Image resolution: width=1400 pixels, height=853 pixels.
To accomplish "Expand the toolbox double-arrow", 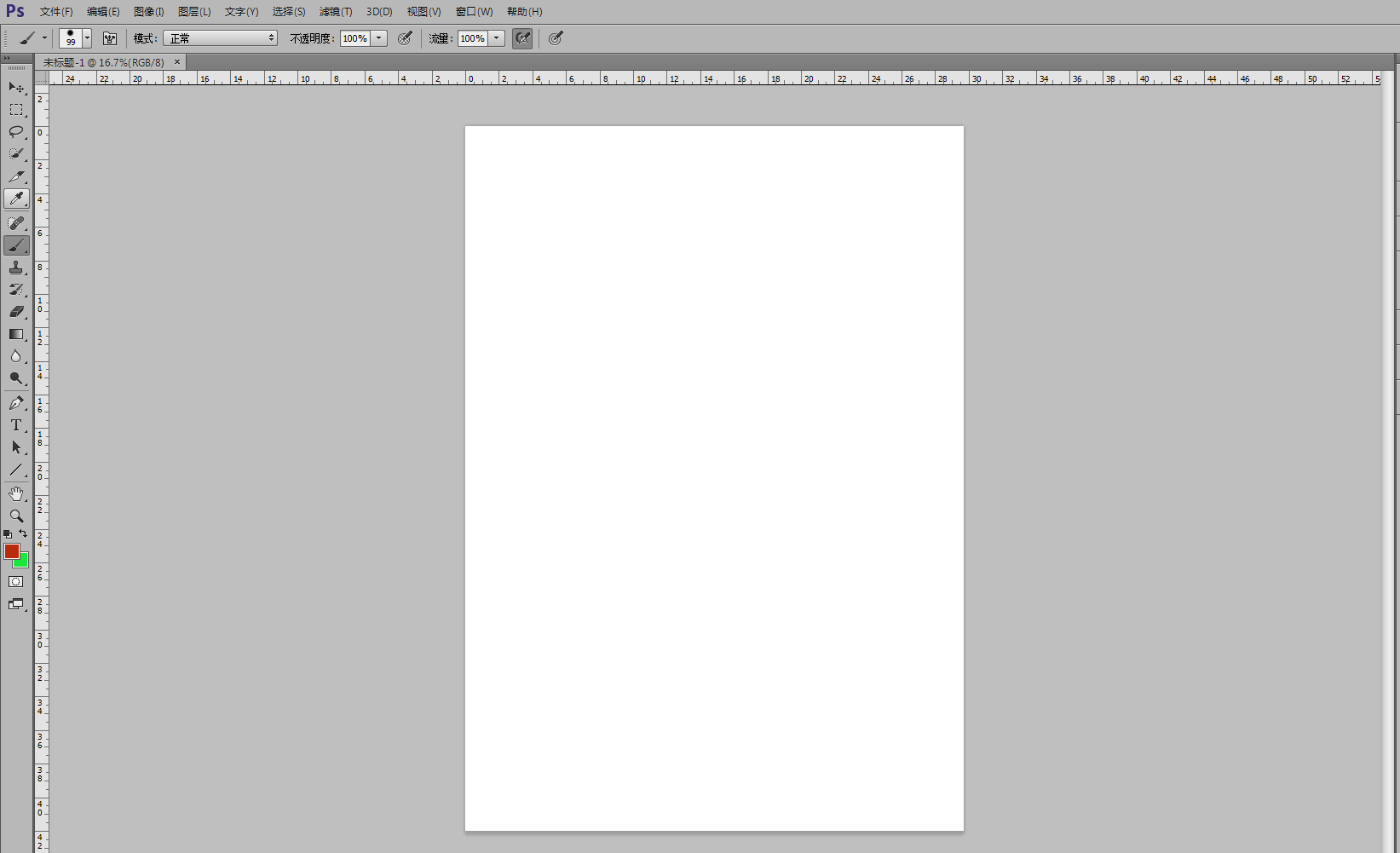I will 7,59.
